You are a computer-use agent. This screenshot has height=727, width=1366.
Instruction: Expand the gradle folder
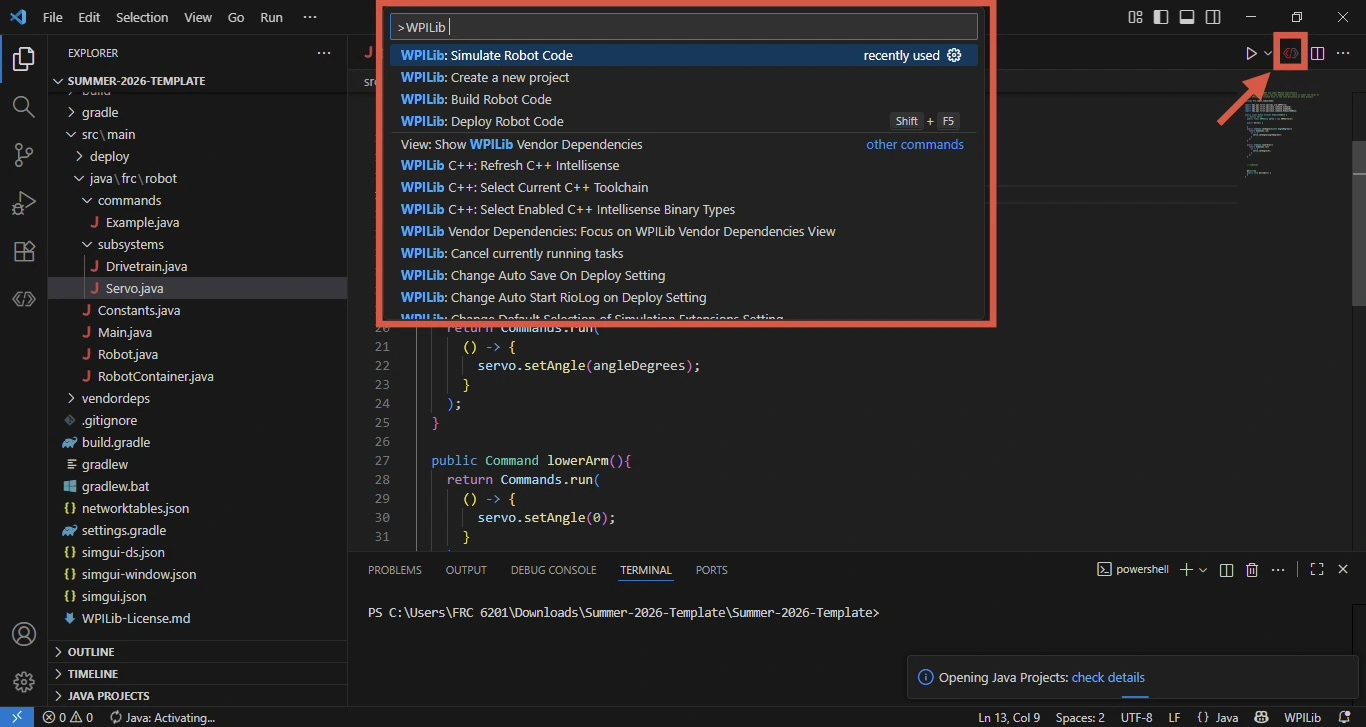point(198,112)
